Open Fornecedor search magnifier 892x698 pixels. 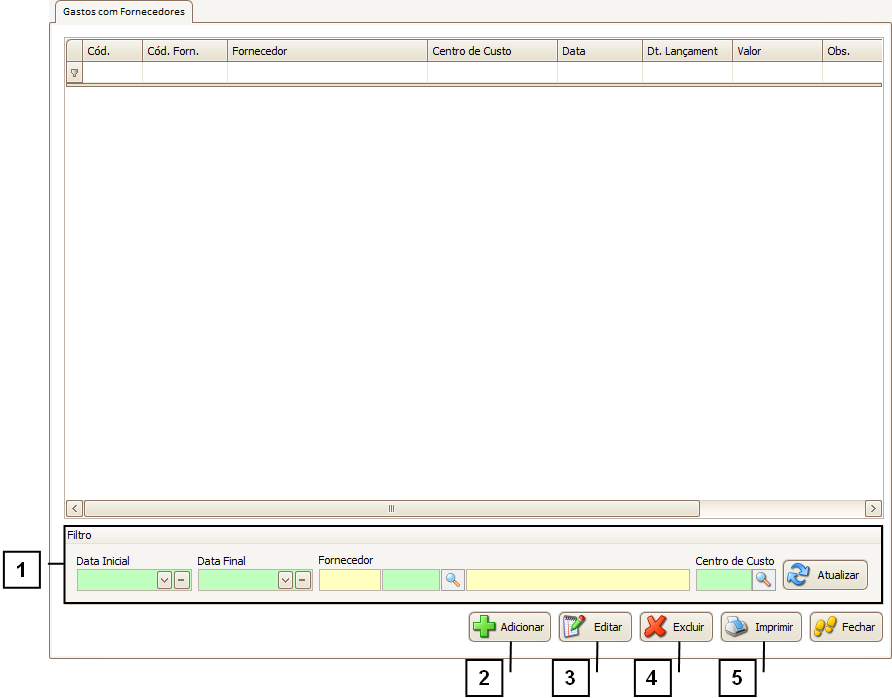pyautogui.click(x=453, y=579)
